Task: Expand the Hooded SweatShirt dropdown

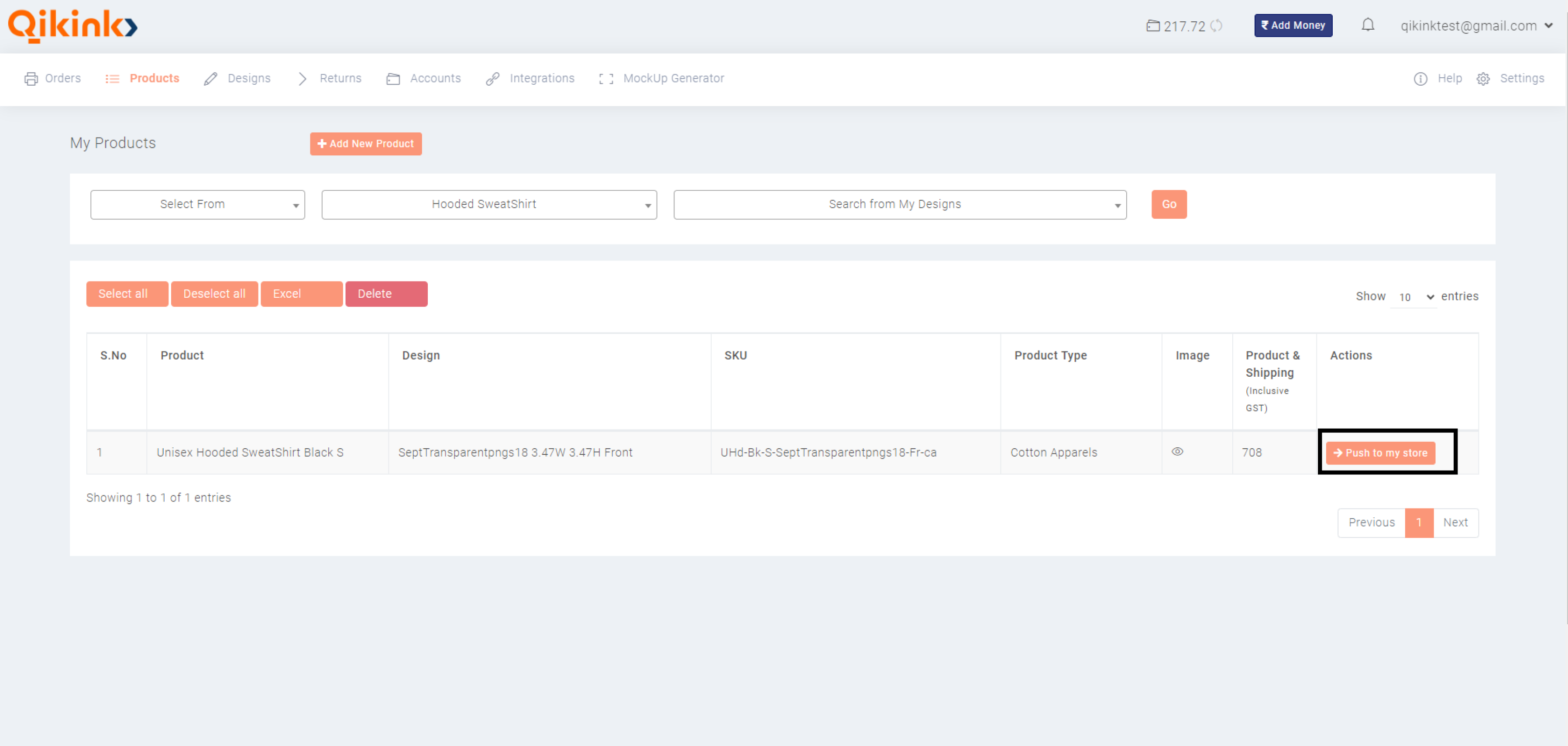Action: (489, 204)
